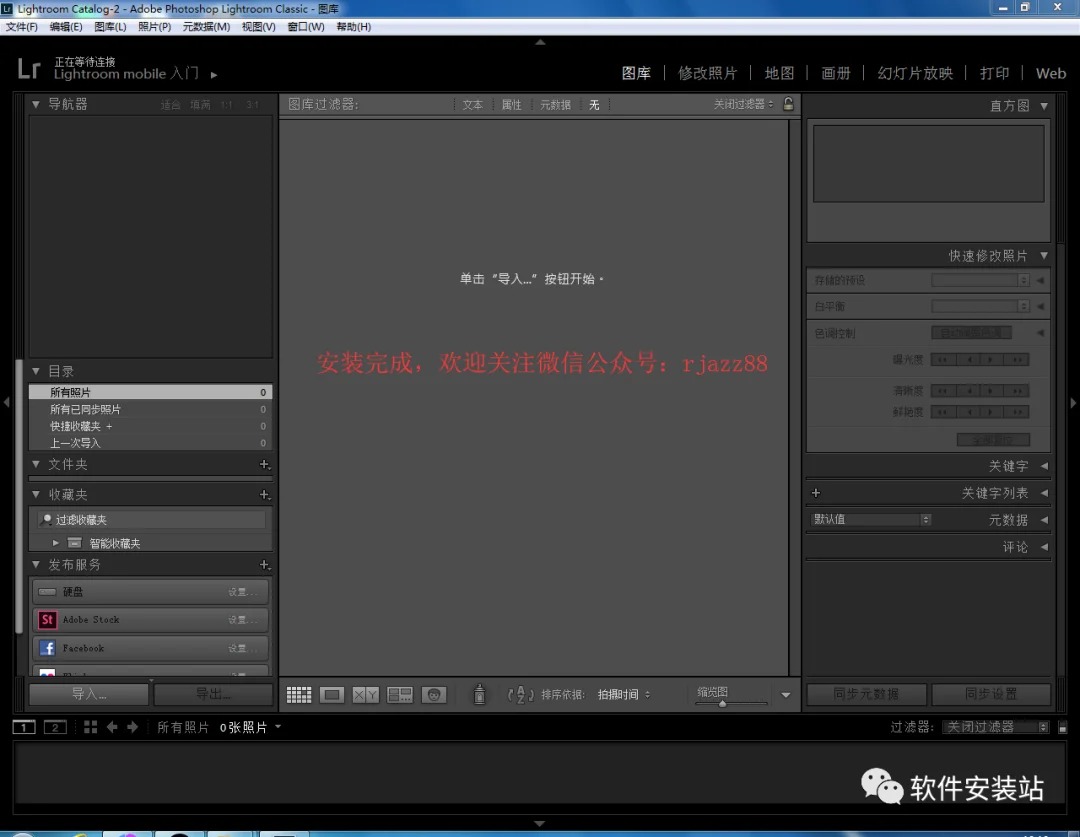Hide the left panel group arrow
1080x837 pixels.
[6, 402]
